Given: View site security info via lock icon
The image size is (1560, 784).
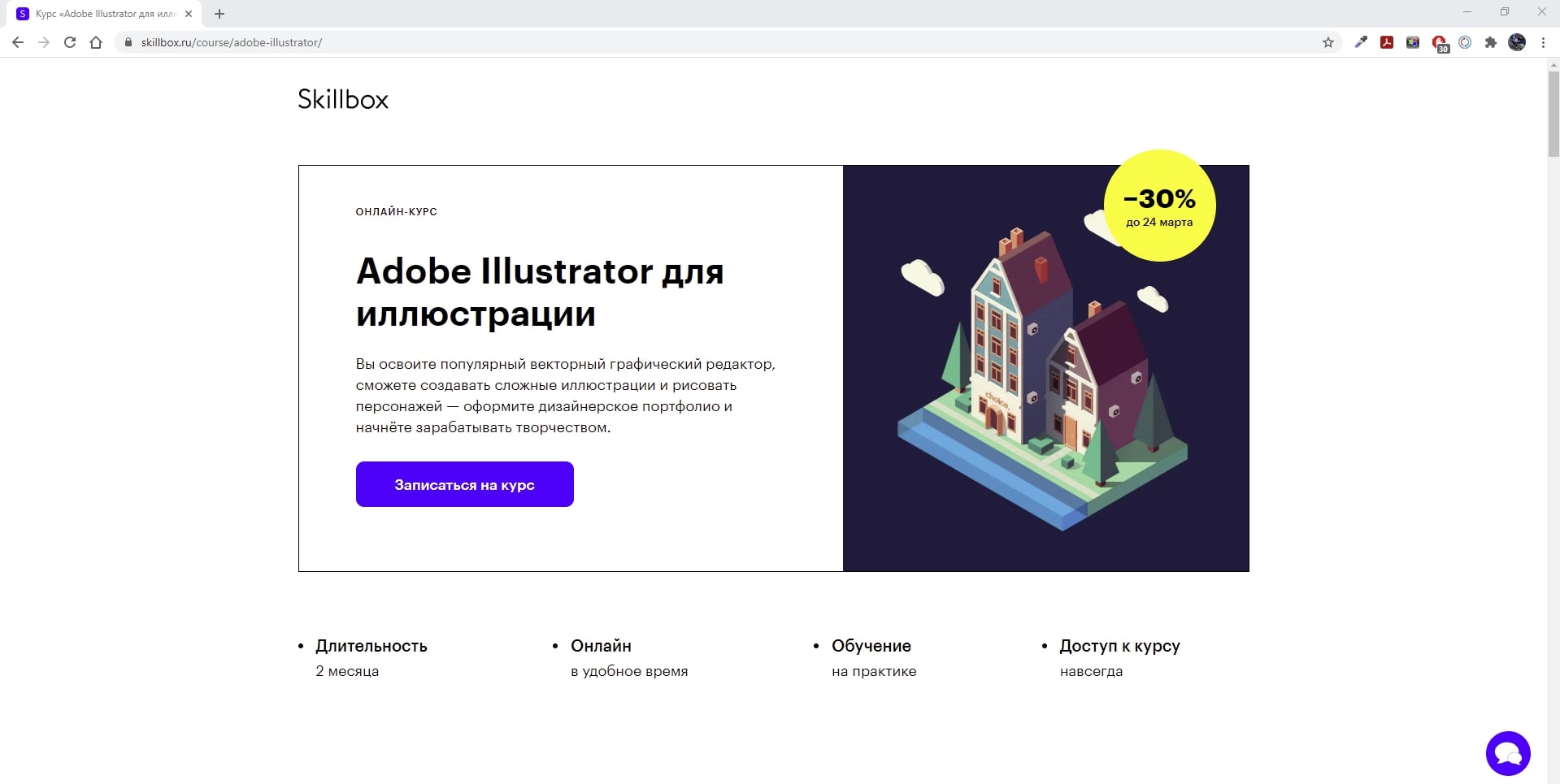Looking at the screenshot, I should coord(128,42).
